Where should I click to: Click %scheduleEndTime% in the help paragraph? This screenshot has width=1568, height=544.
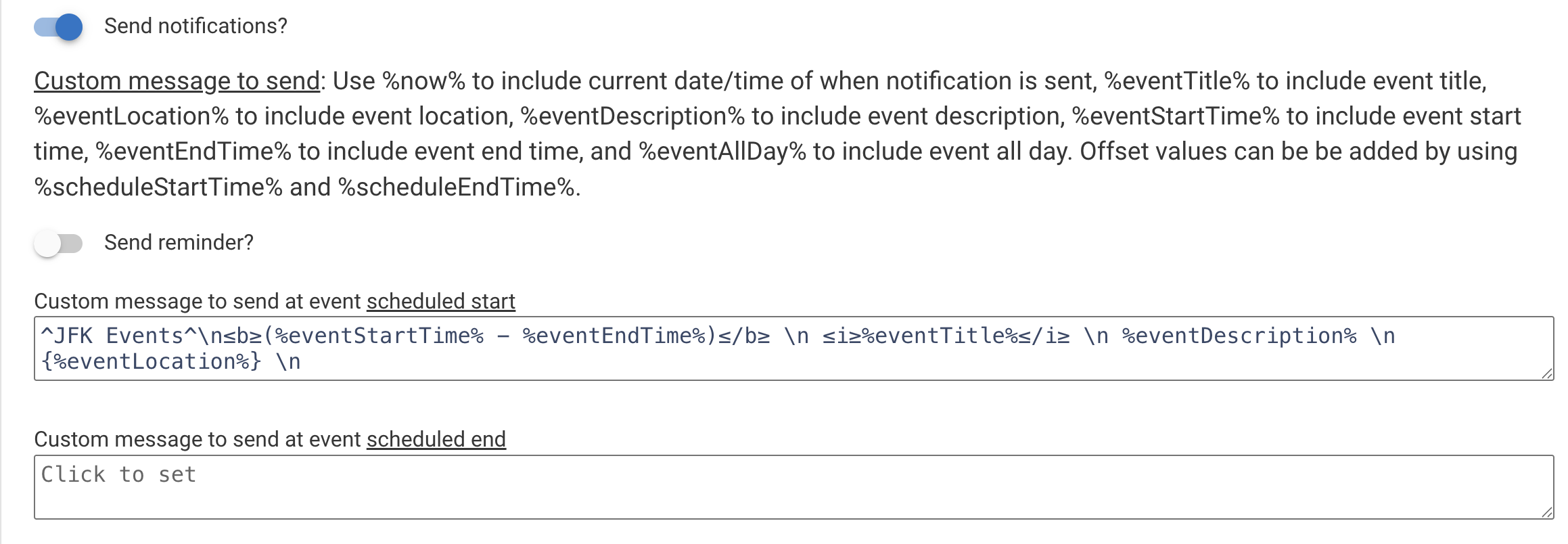[457, 187]
